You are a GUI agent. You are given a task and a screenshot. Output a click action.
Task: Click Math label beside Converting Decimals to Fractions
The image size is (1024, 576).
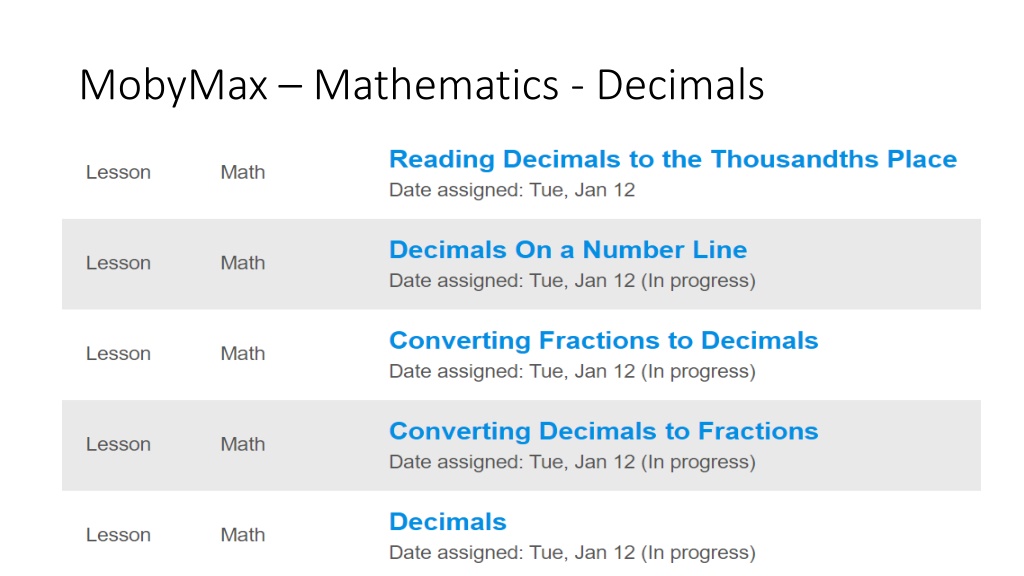243,445
